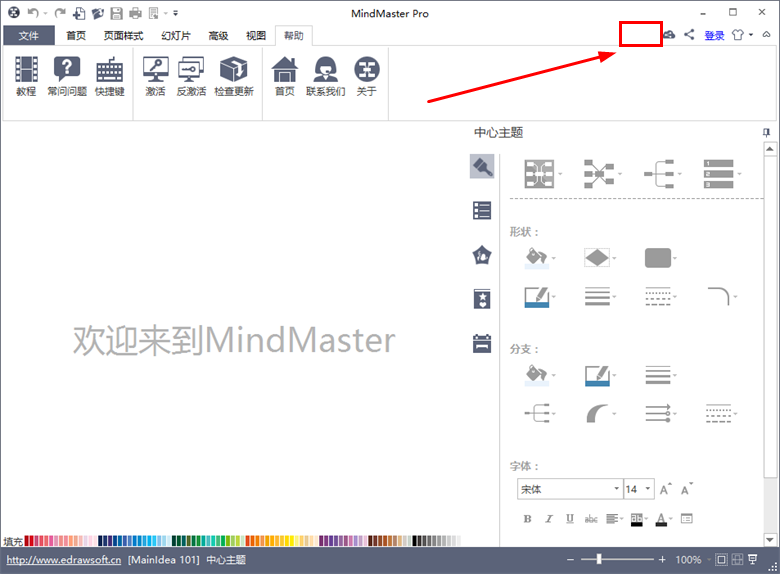The height and width of the screenshot is (574, 780).
Task: Click the text box format icon
Action: pos(686,519)
